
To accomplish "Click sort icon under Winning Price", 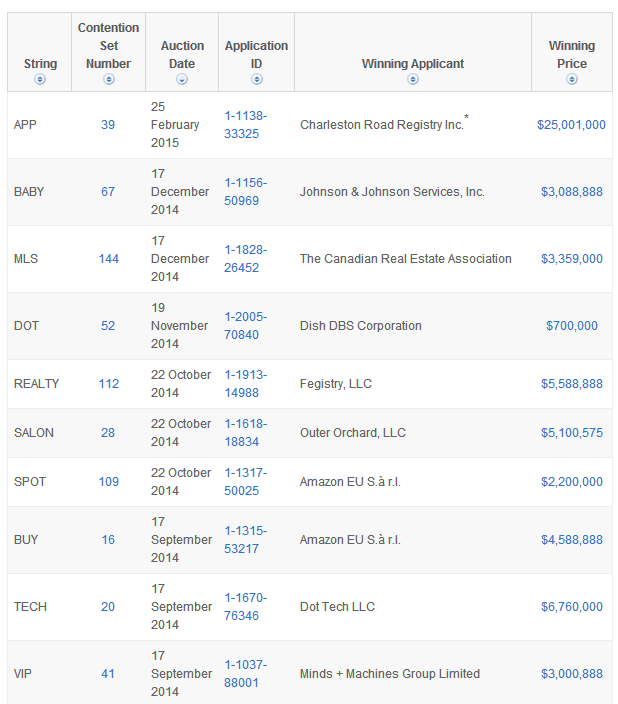I will pyautogui.click(x=571, y=79).
